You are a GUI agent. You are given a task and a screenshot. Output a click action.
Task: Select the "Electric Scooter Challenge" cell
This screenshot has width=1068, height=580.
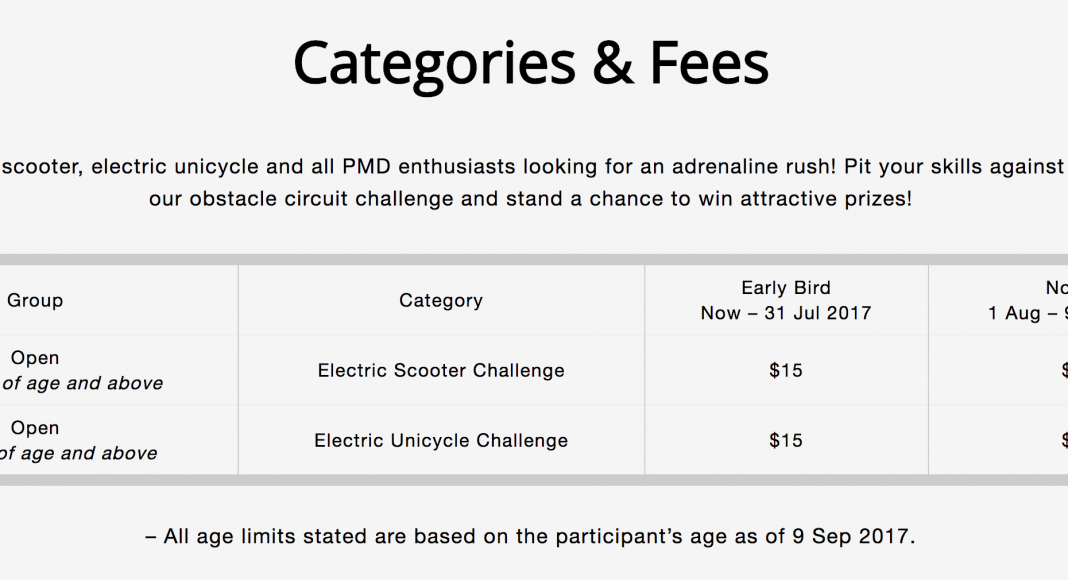tap(441, 370)
